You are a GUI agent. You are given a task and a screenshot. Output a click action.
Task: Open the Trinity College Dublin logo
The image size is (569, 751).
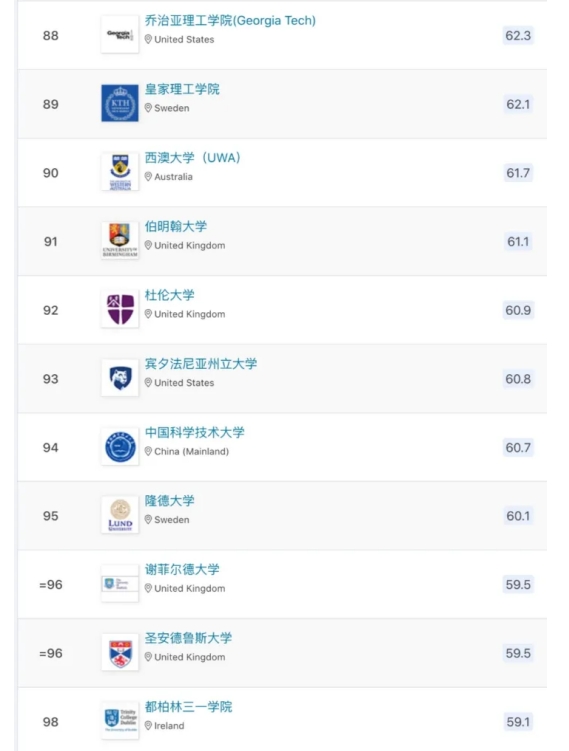(x=120, y=721)
